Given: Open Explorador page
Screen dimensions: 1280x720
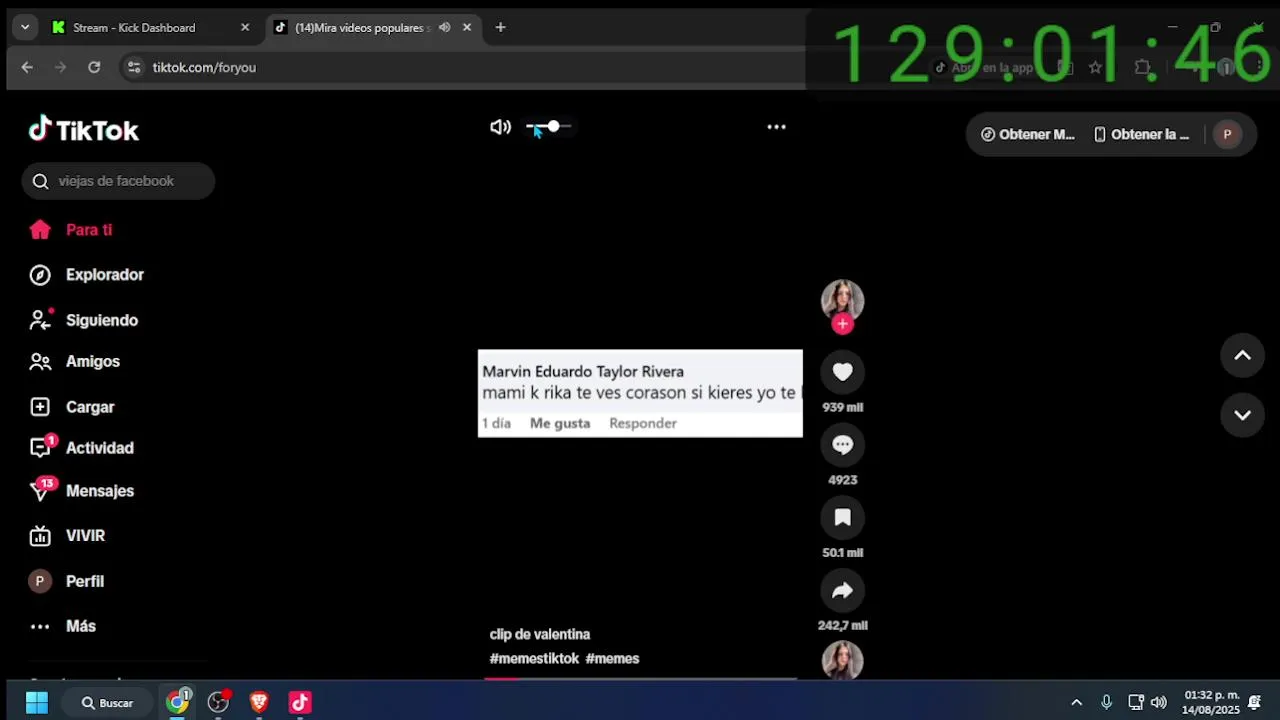Looking at the screenshot, I should click(x=86, y=275).
